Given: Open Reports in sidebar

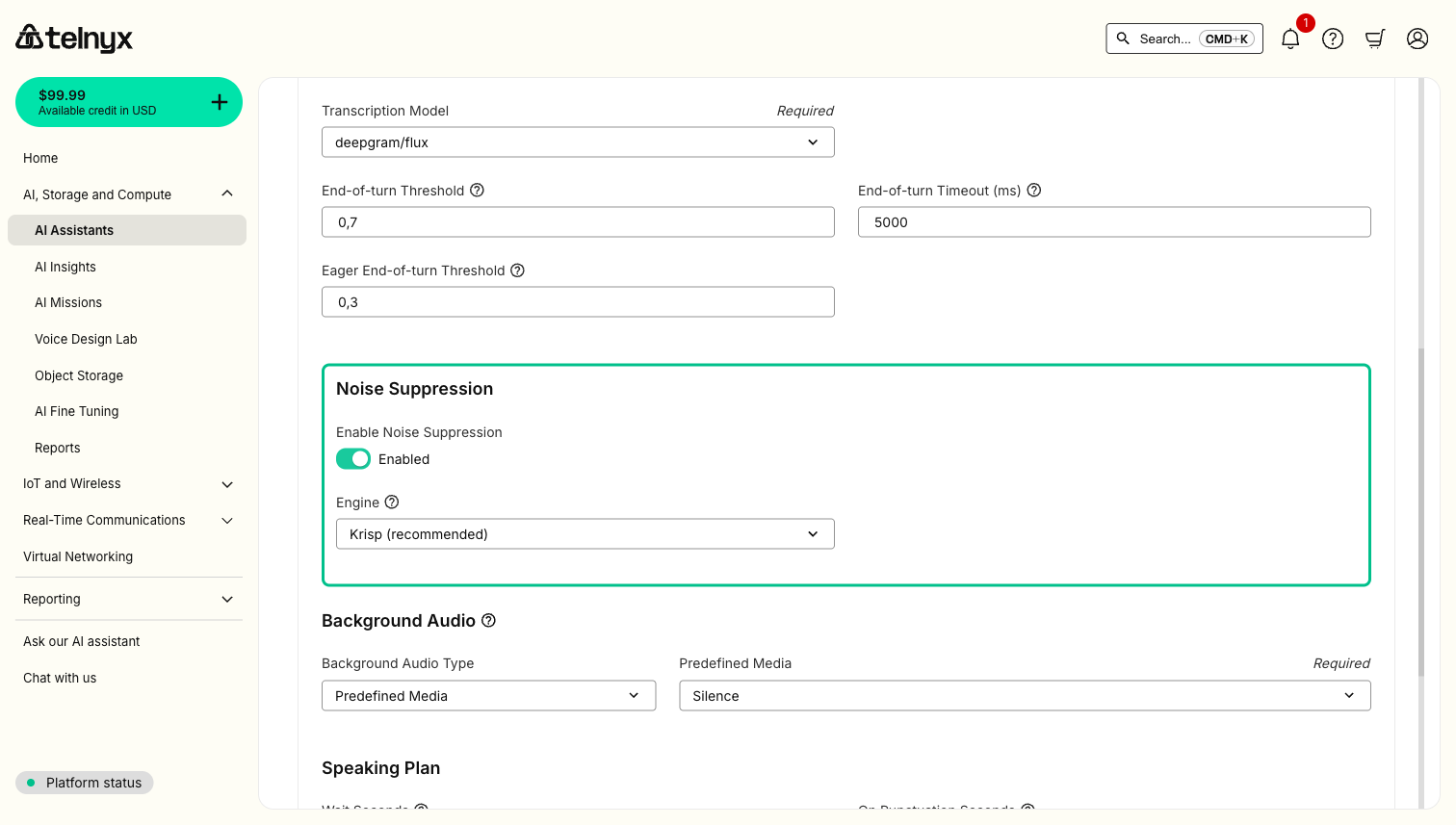Looking at the screenshot, I should tap(58, 448).
